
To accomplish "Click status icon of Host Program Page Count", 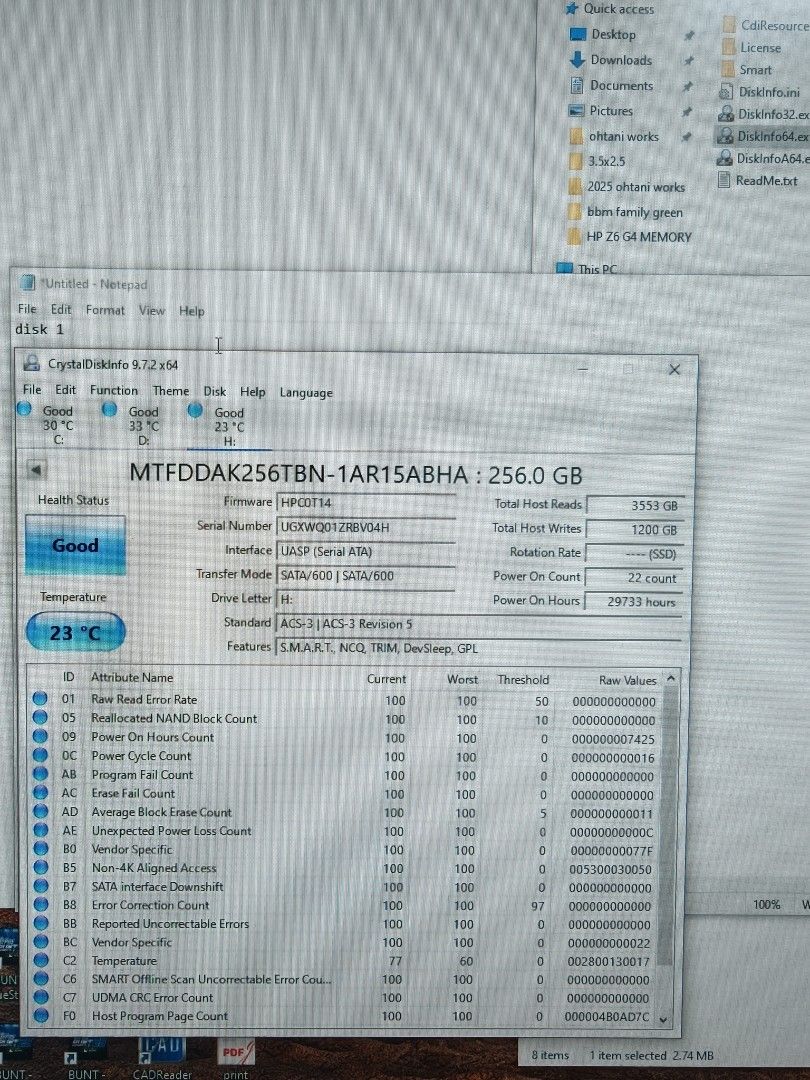I will (41, 1015).
